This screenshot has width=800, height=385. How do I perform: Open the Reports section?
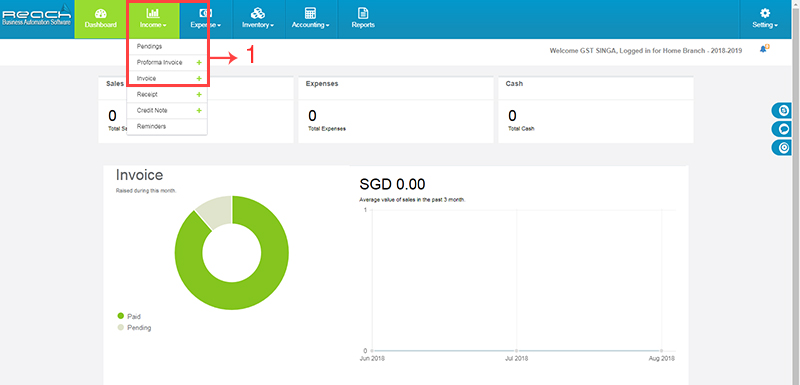click(363, 19)
